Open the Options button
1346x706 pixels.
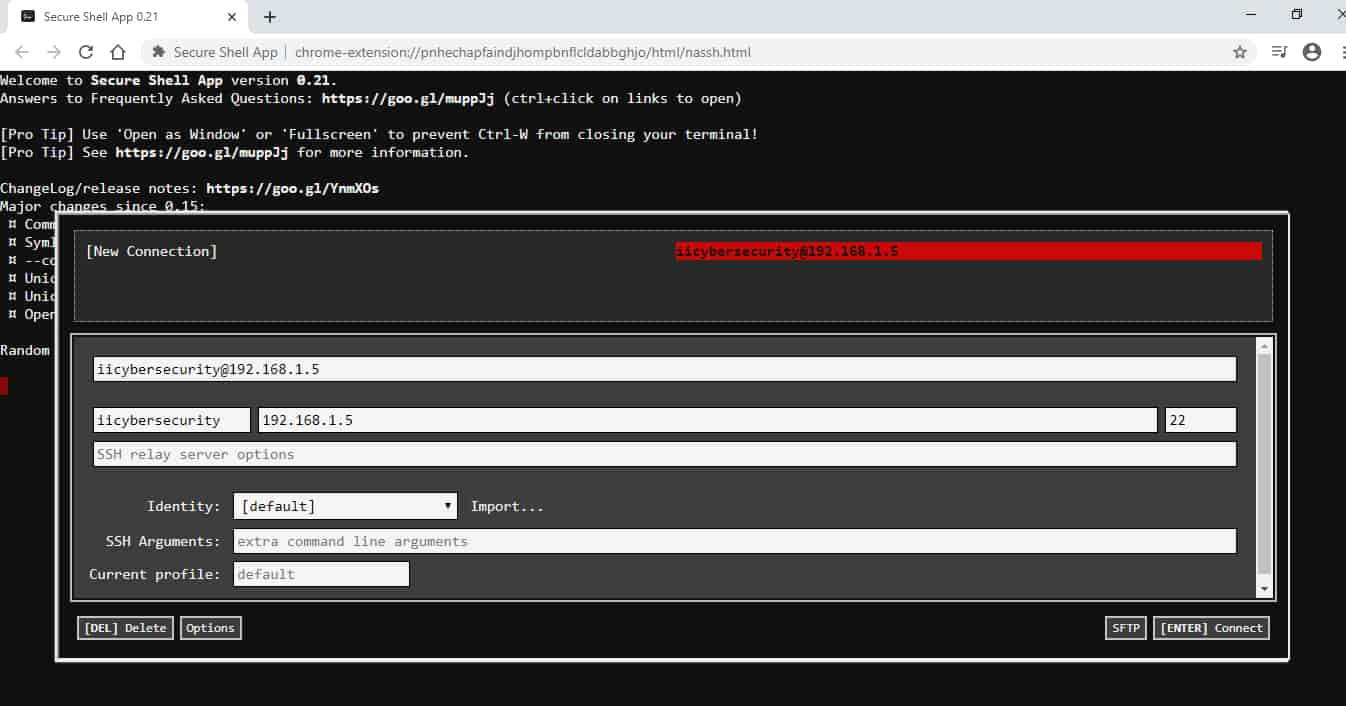coord(210,628)
